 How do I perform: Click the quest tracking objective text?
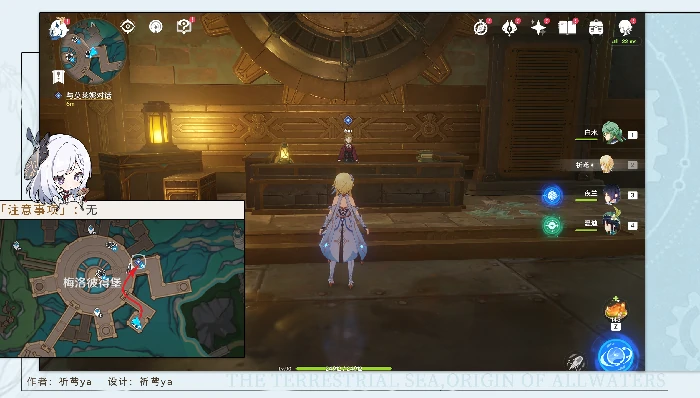(x=88, y=95)
